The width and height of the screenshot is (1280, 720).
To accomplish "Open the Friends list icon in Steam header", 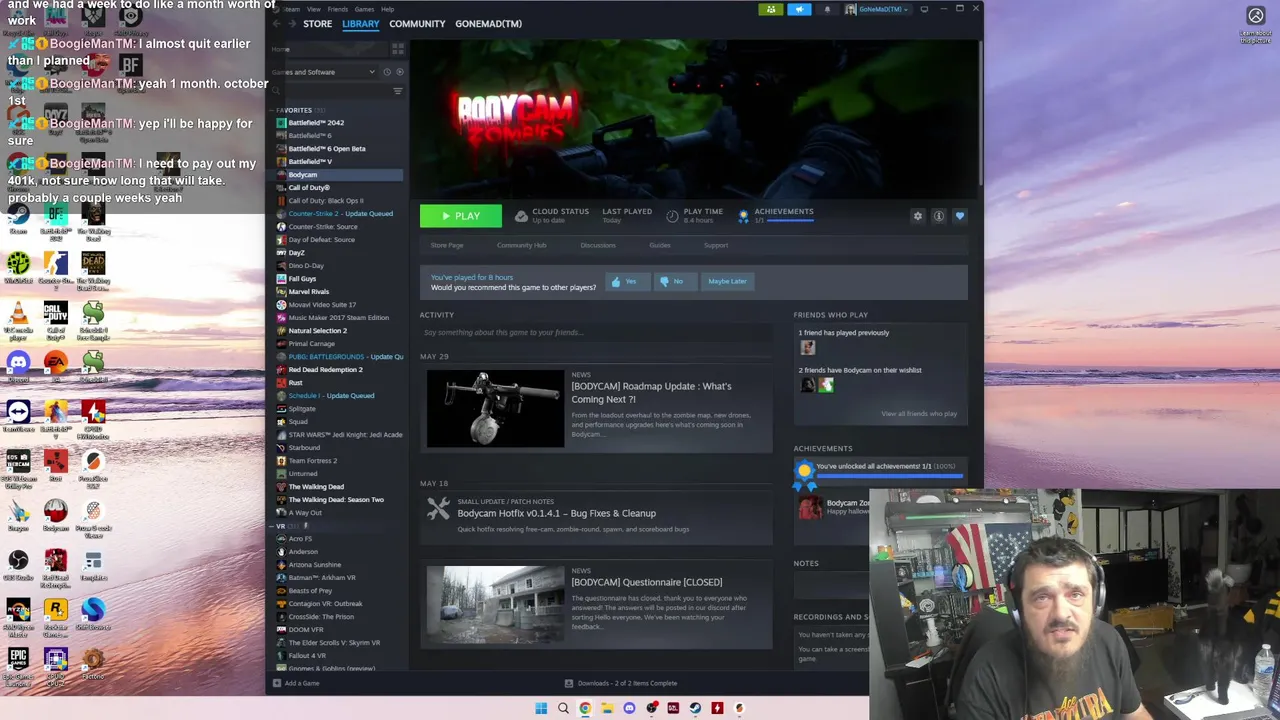I will 771,9.
